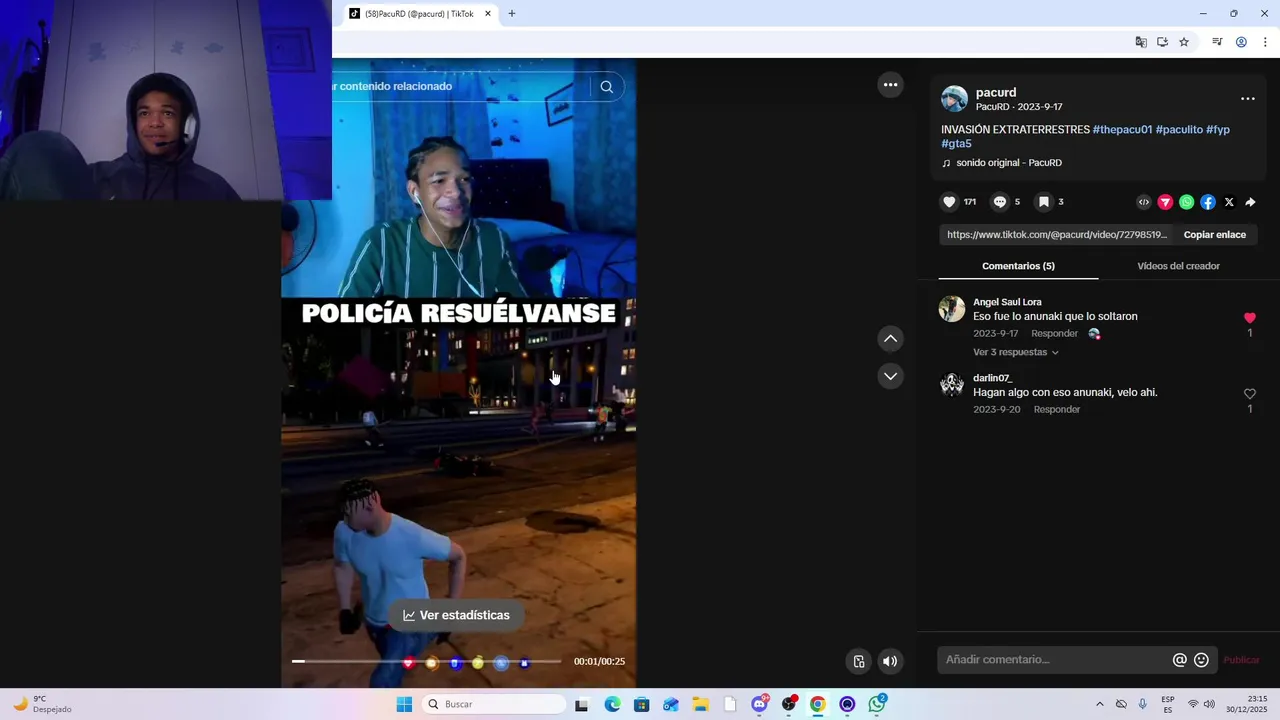The height and width of the screenshot is (720, 1280).
Task: Toggle video sound with speaker icon
Action: [890, 661]
